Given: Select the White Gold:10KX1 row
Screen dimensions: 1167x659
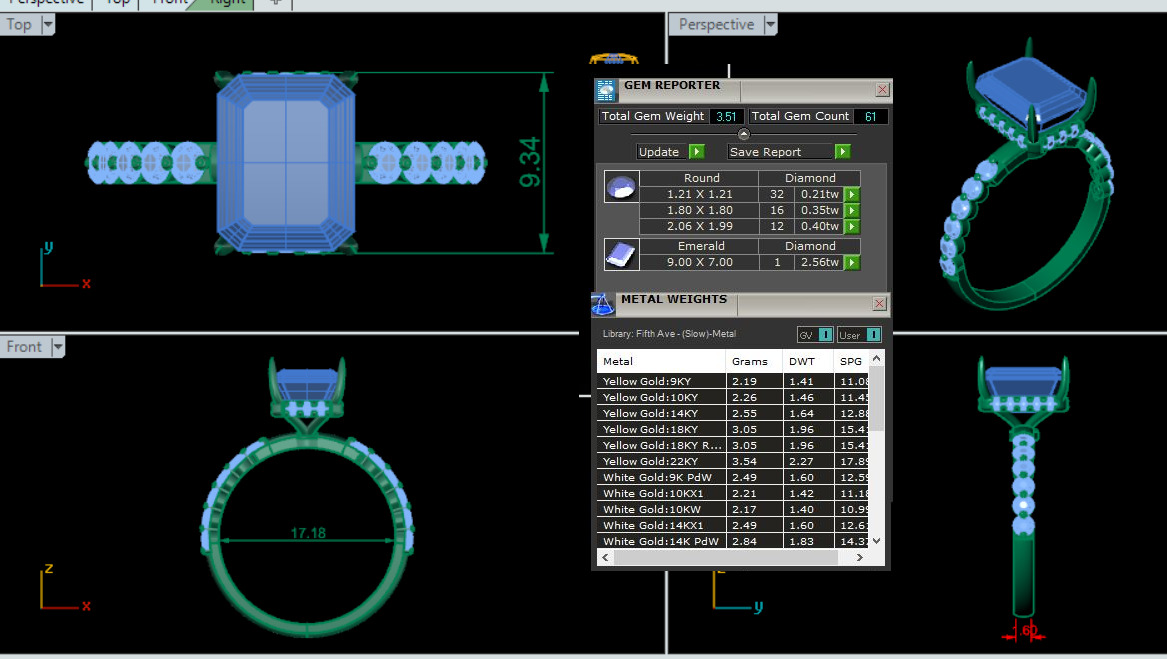Looking at the screenshot, I should [733, 494].
